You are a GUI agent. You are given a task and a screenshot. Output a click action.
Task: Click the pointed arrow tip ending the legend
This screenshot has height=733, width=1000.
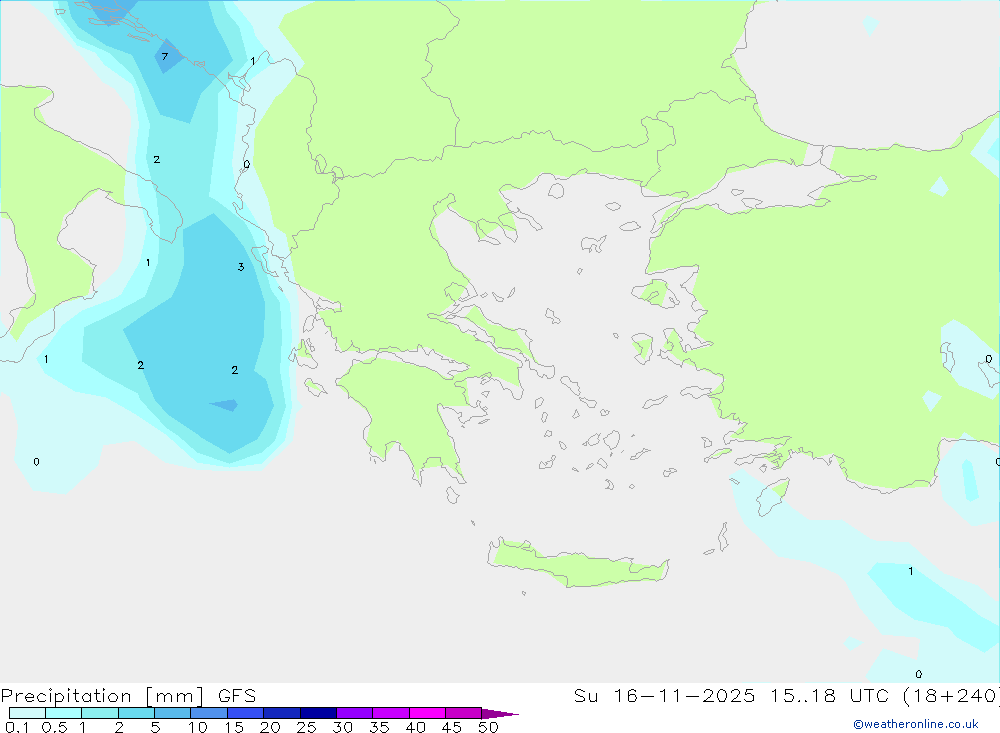click(x=501, y=713)
